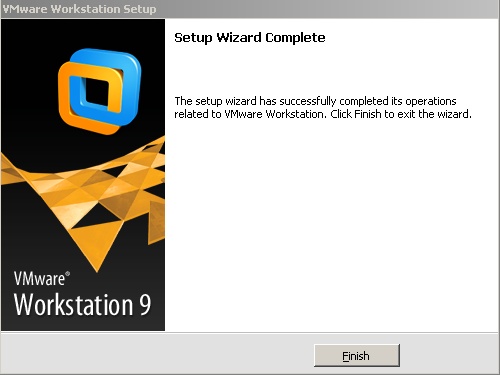Click the empty white area below the message

(332, 227)
